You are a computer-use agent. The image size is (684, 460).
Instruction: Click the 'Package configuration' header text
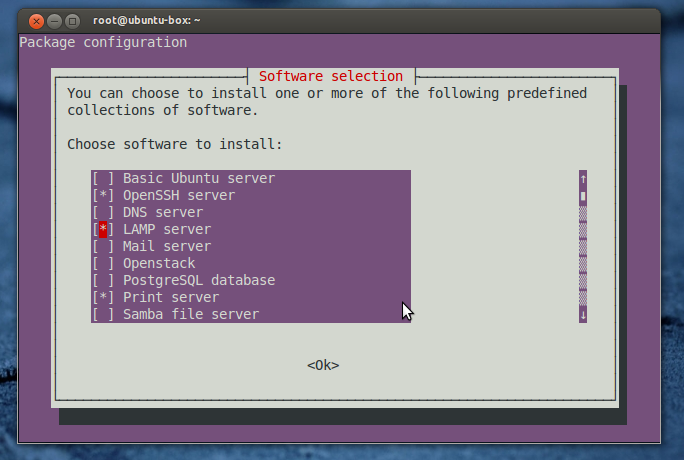103,42
